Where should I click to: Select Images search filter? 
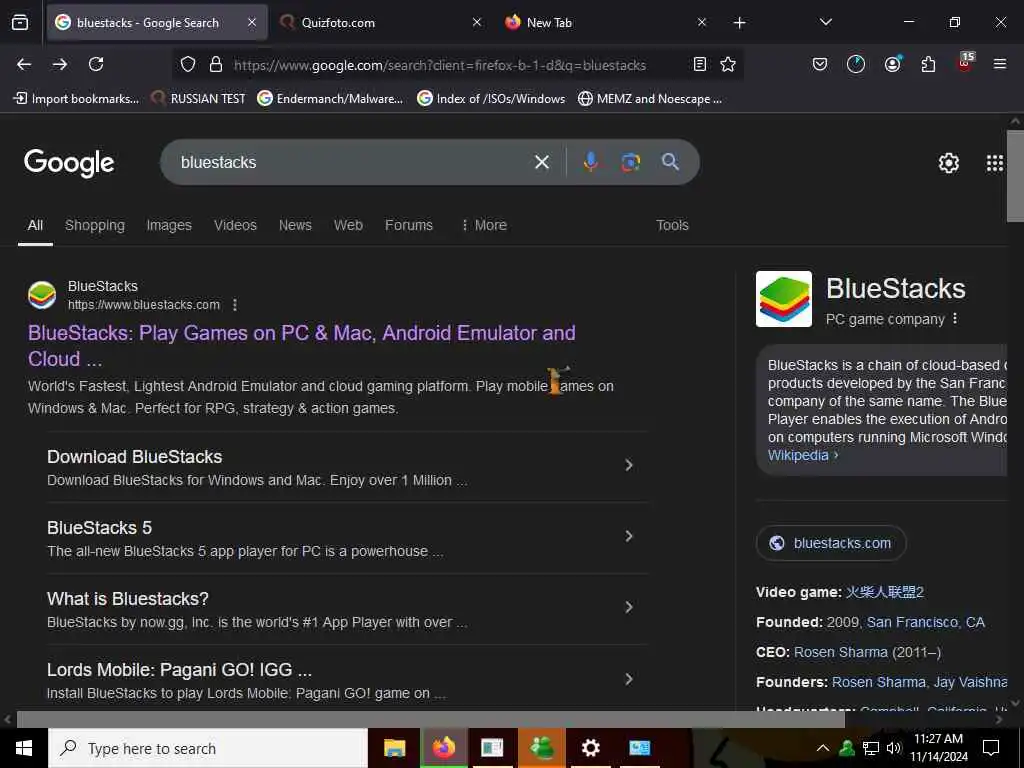pyautogui.click(x=169, y=225)
